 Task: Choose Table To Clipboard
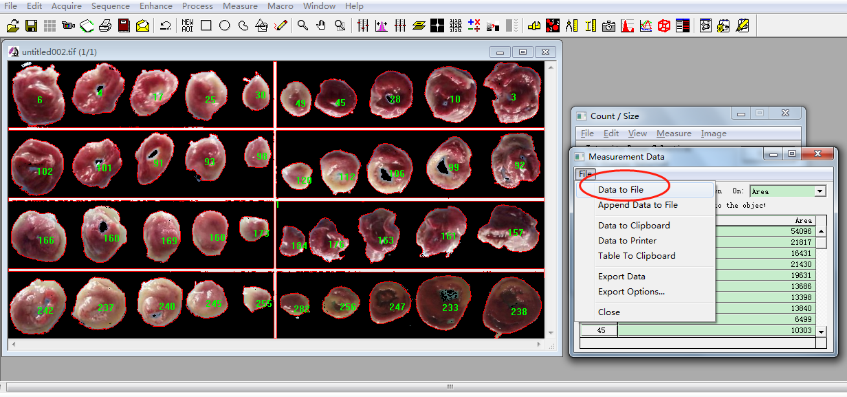coord(645,255)
